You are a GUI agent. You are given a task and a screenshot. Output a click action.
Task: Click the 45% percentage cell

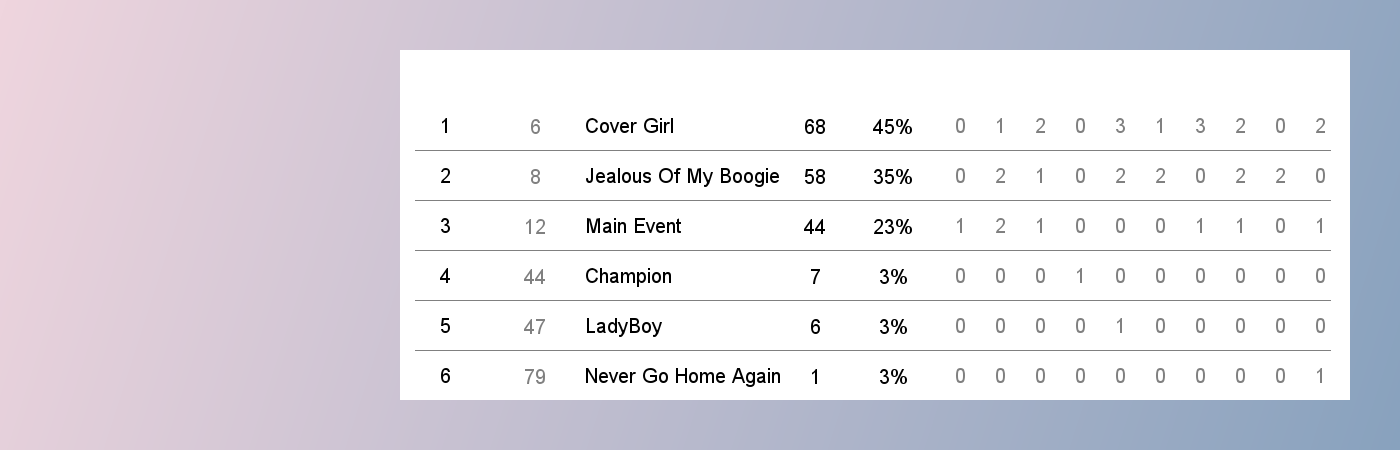click(892, 127)
